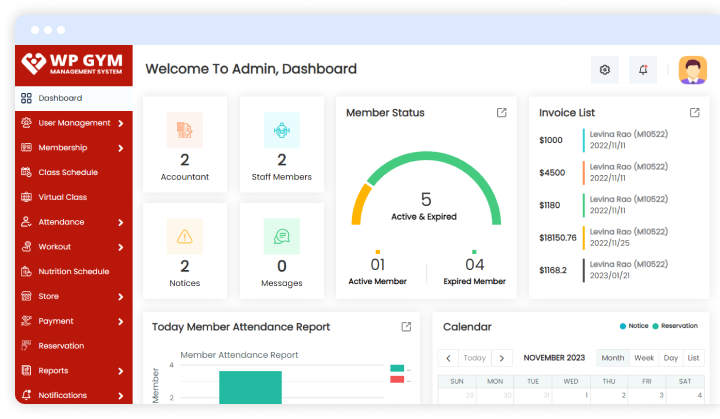Expand Store chevron
The height and width of the screenshot is (419, 720).
[x=121, y=297]
